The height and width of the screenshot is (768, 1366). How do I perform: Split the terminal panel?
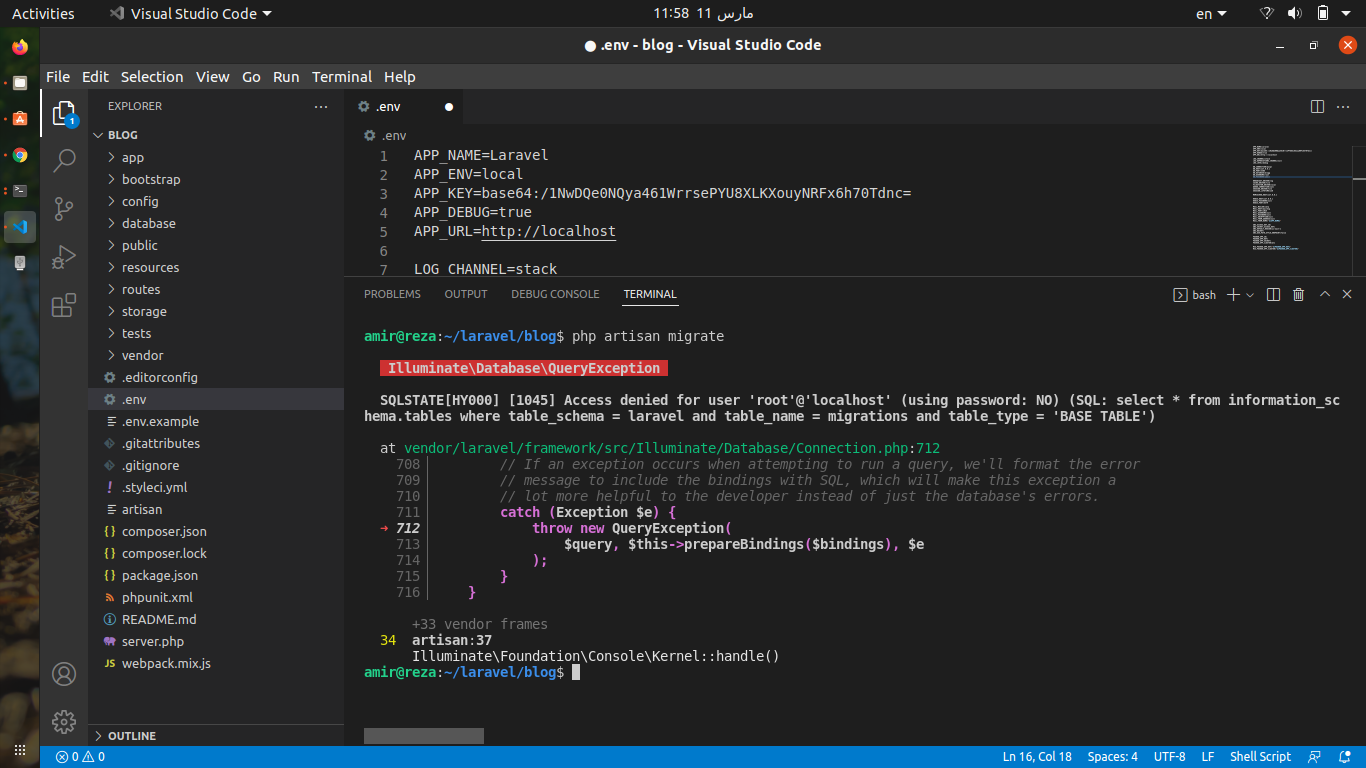coord(1273,294)
